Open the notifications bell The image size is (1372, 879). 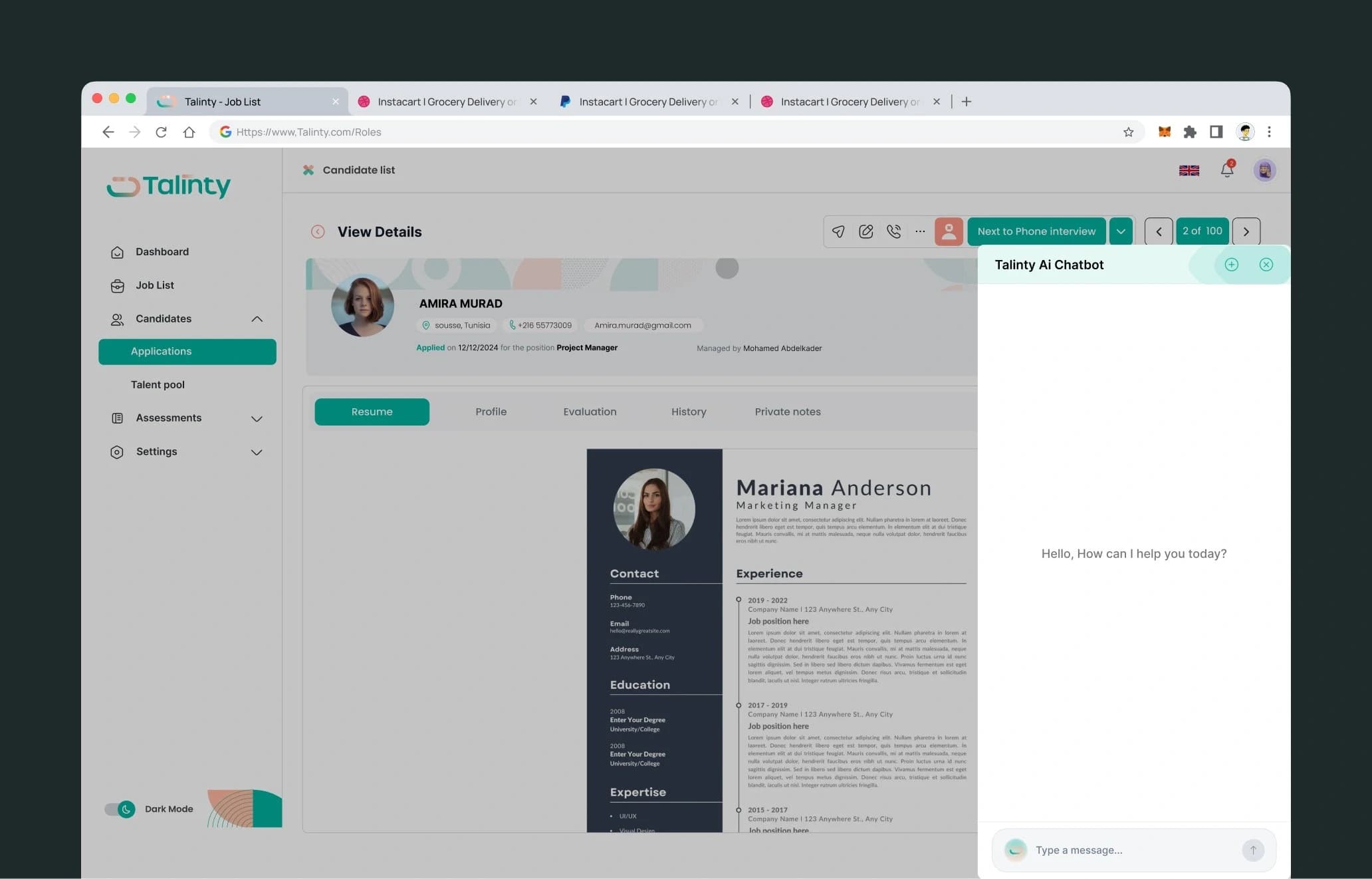pyautogui.click(x=1227, y=170)
